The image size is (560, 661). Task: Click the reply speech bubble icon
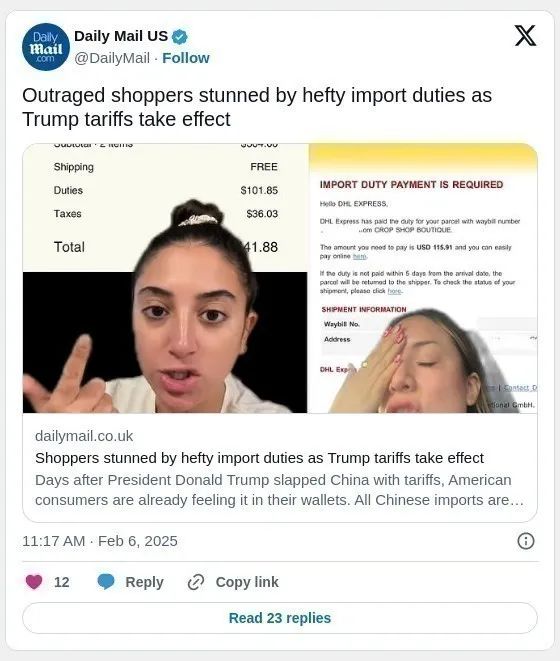pos(105,582)
